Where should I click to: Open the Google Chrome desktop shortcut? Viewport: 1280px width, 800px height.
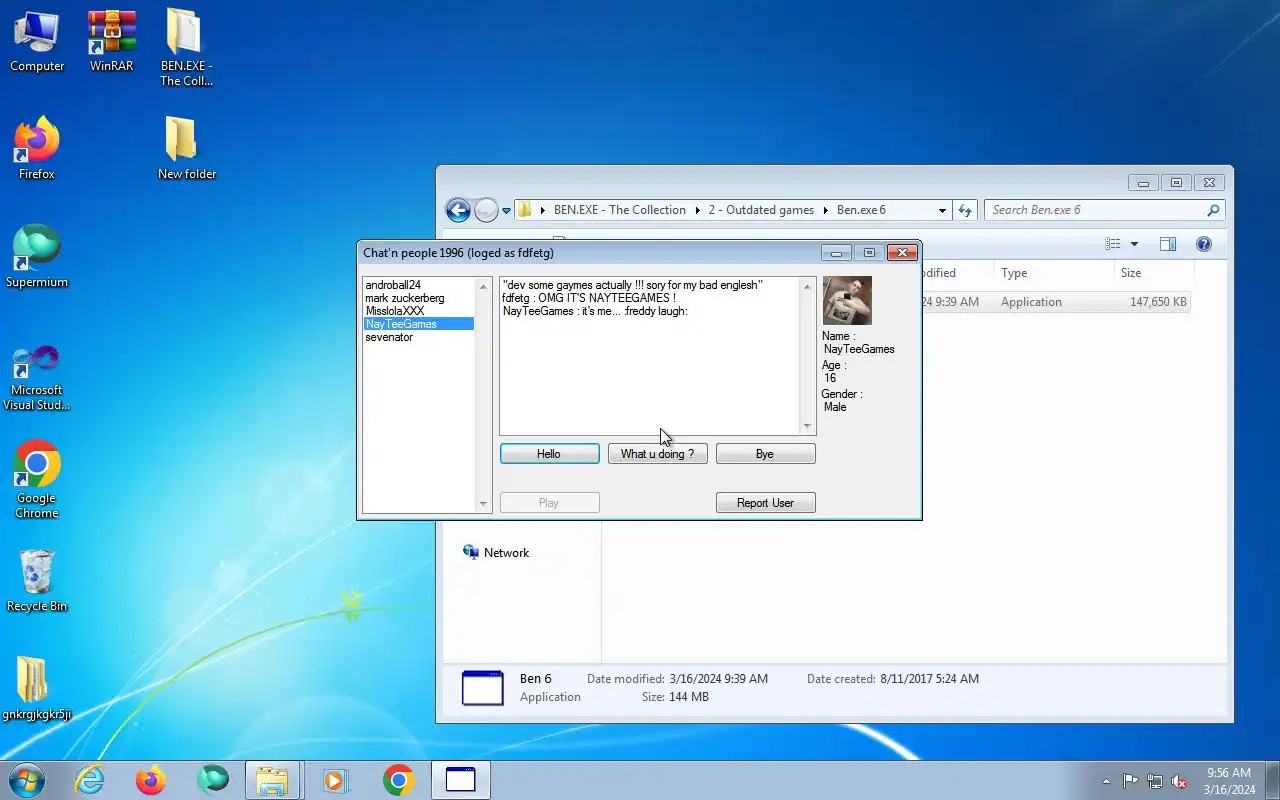[x=37, y=480]
